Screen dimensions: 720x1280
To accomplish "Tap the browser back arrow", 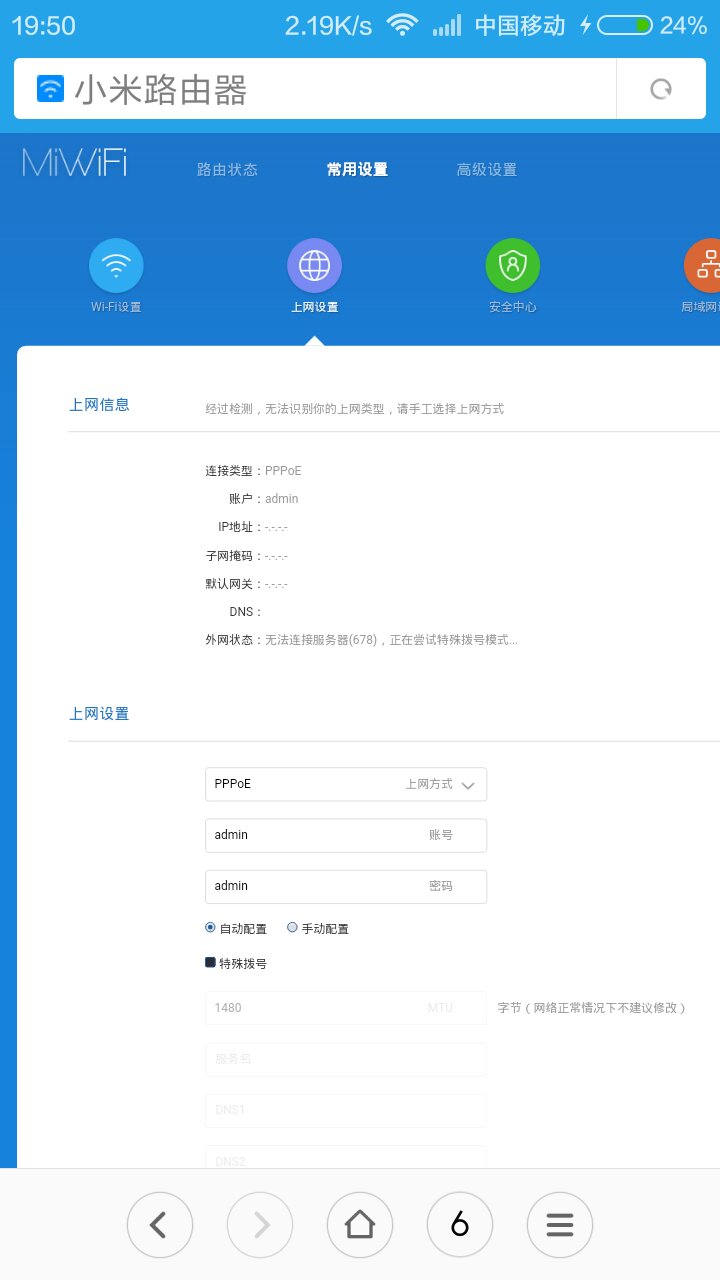I will [160, 1224].
